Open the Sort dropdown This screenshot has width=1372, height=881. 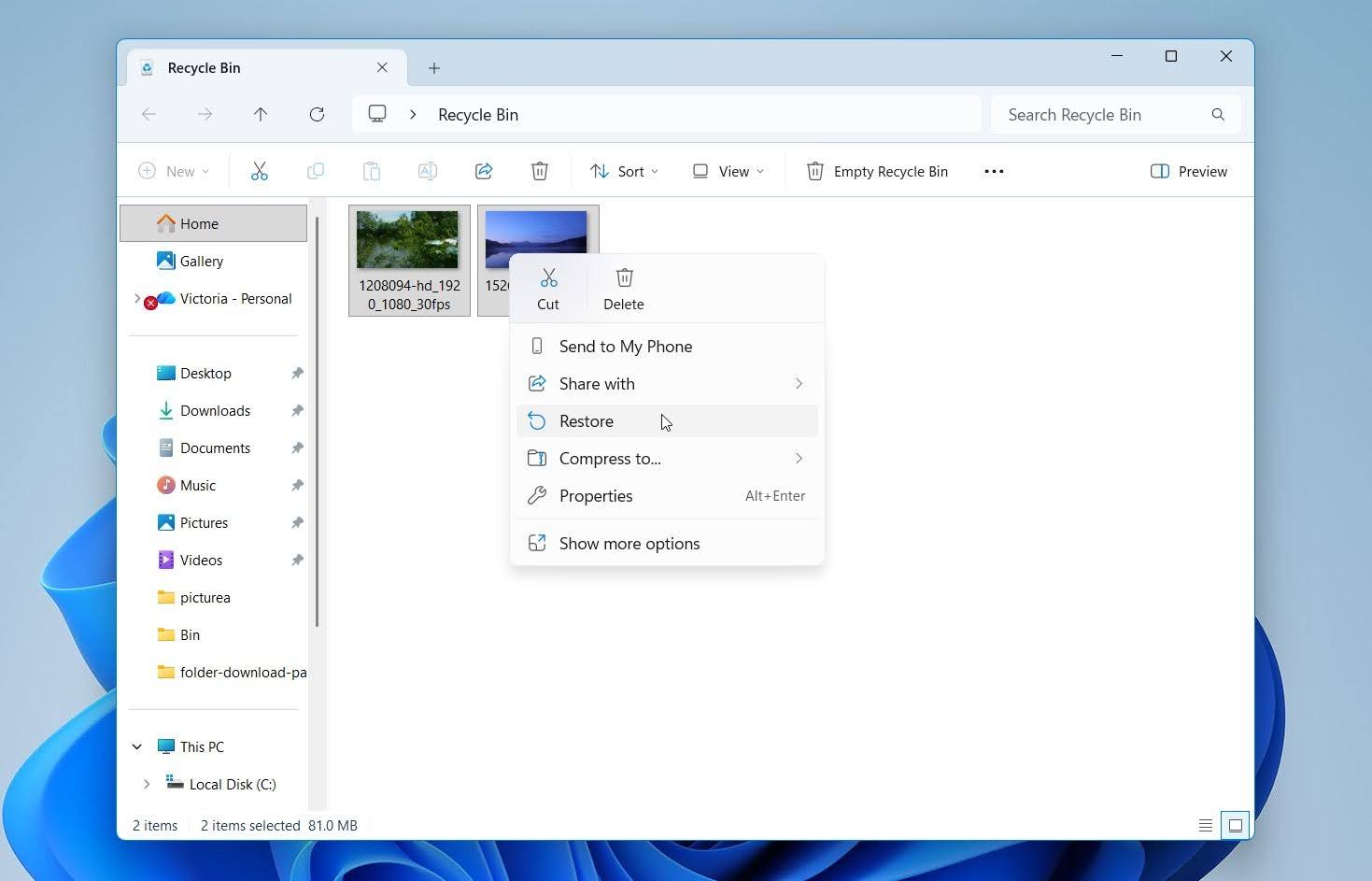624,171
